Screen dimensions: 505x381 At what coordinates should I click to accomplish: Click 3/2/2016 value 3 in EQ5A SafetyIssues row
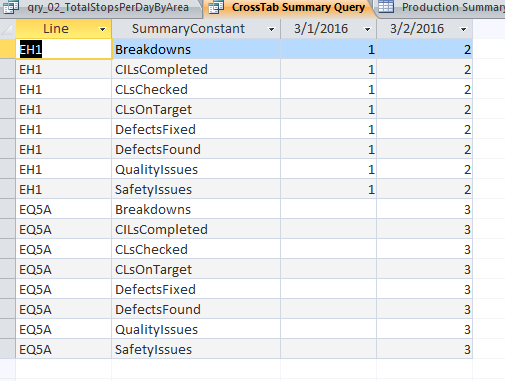coord(425,349)
